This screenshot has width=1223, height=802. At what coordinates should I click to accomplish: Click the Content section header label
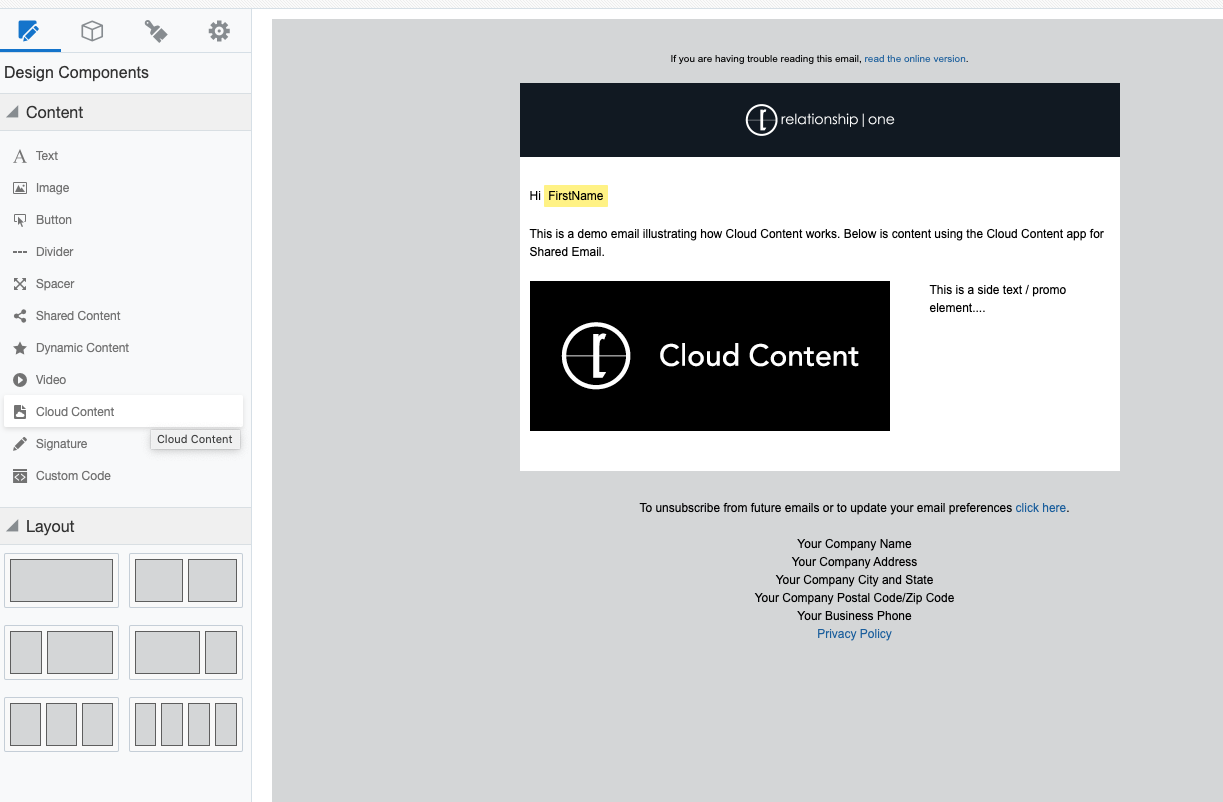pyautogui.click(x=55, y=112)
